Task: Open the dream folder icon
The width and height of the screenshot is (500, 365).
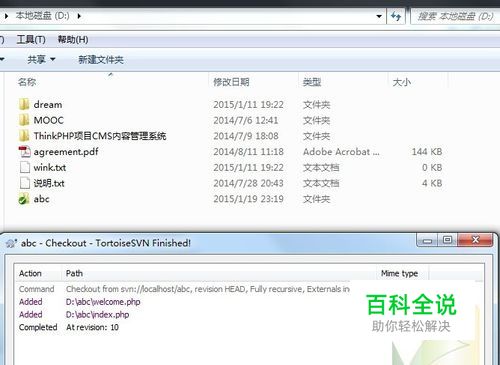Action: coord(24,104)
